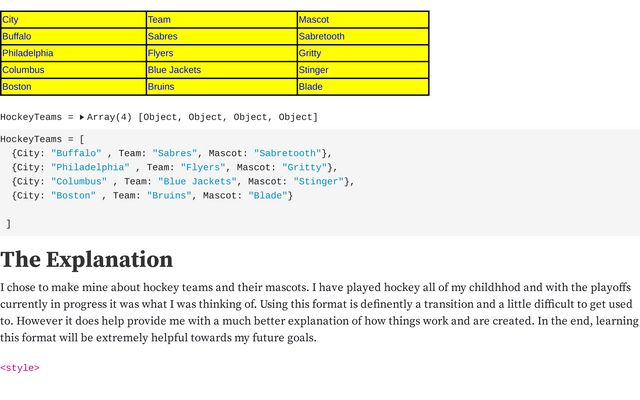Click The Explanation heading
640x400 pixels.
tap(86, 260)
